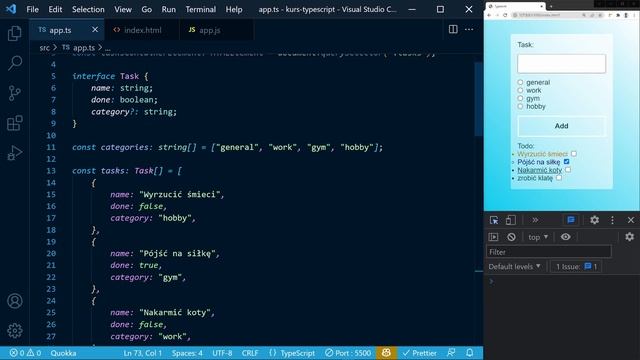Open the DevTools issues panel icon

point(571,220)
